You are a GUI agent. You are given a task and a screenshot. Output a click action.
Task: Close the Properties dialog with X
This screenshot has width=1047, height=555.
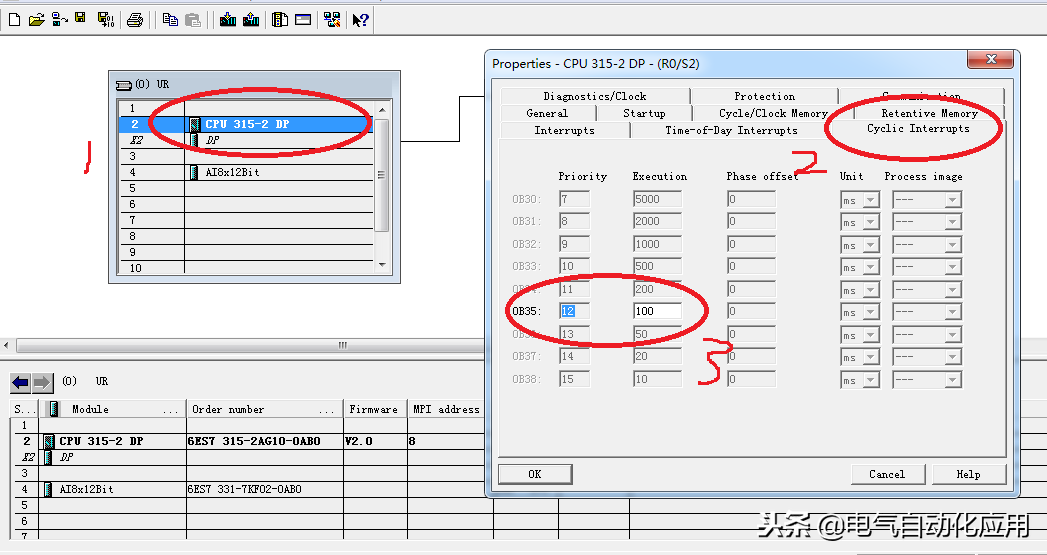991,59
